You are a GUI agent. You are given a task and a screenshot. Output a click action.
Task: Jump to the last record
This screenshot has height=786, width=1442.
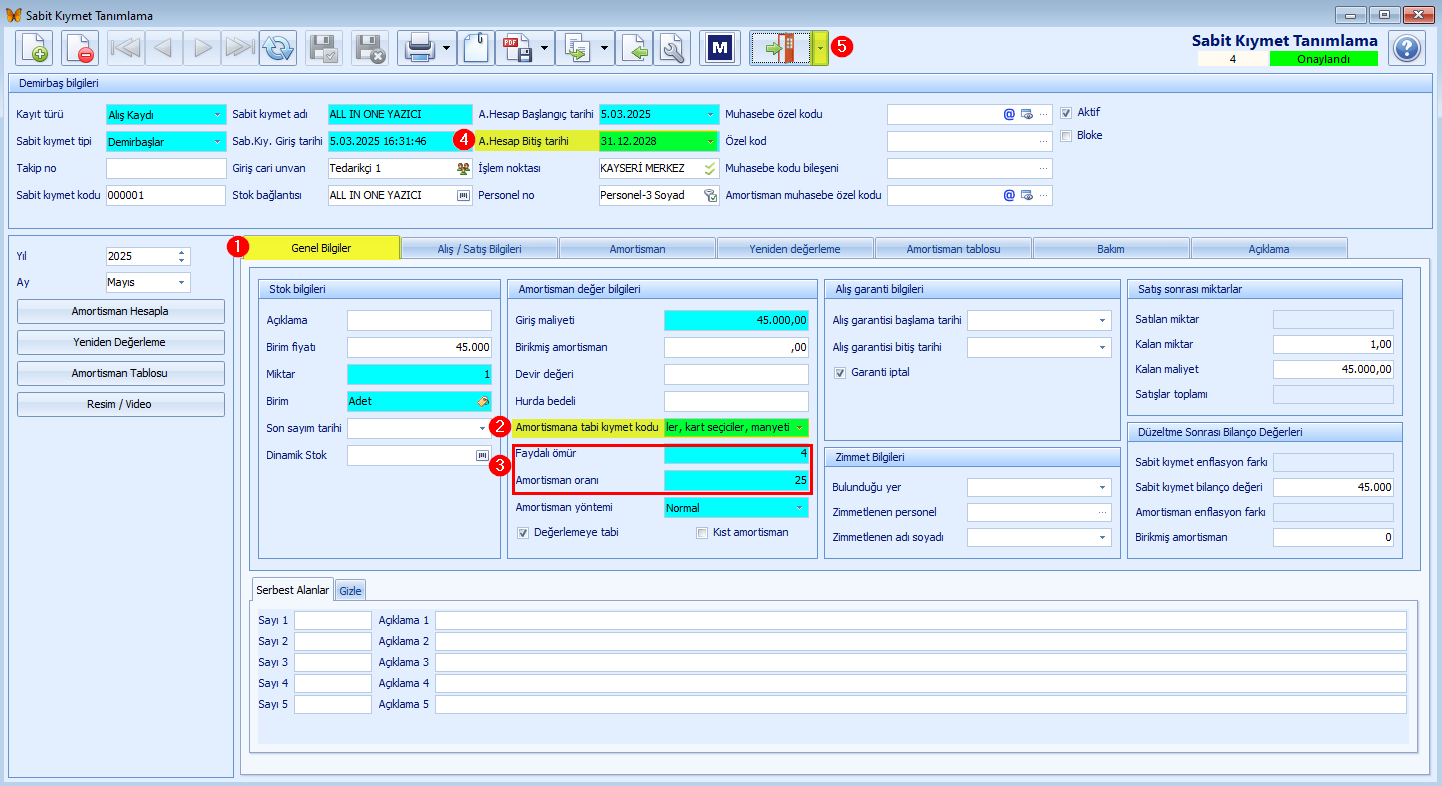pos(240,48)
